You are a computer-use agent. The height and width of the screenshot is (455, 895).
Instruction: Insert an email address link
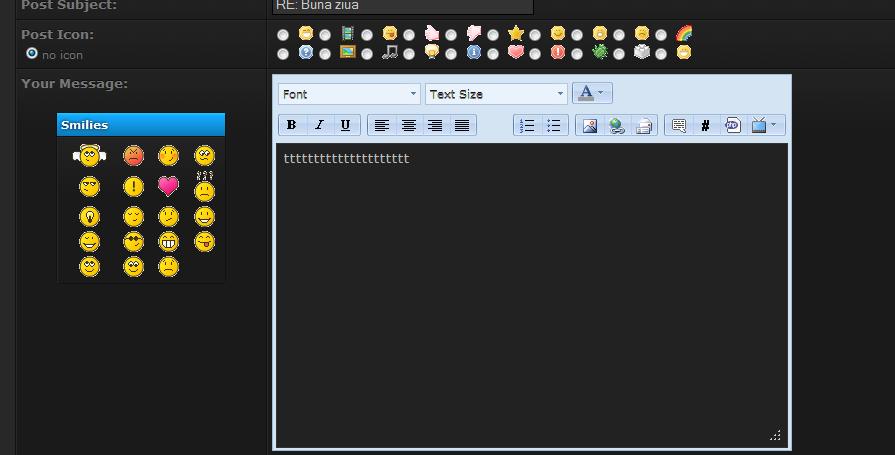point(643,125)
